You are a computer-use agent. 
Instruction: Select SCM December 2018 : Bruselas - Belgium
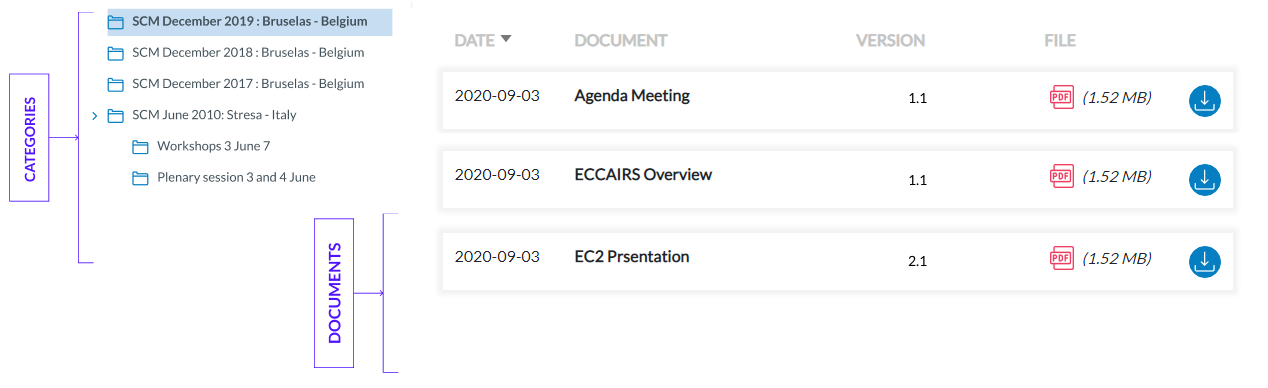click(248, 52)
